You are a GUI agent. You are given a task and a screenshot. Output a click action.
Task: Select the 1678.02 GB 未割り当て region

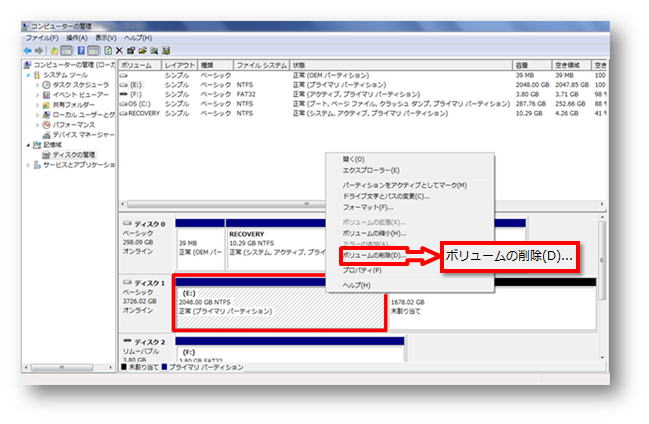pyautogui.click(x=493, y=306)
